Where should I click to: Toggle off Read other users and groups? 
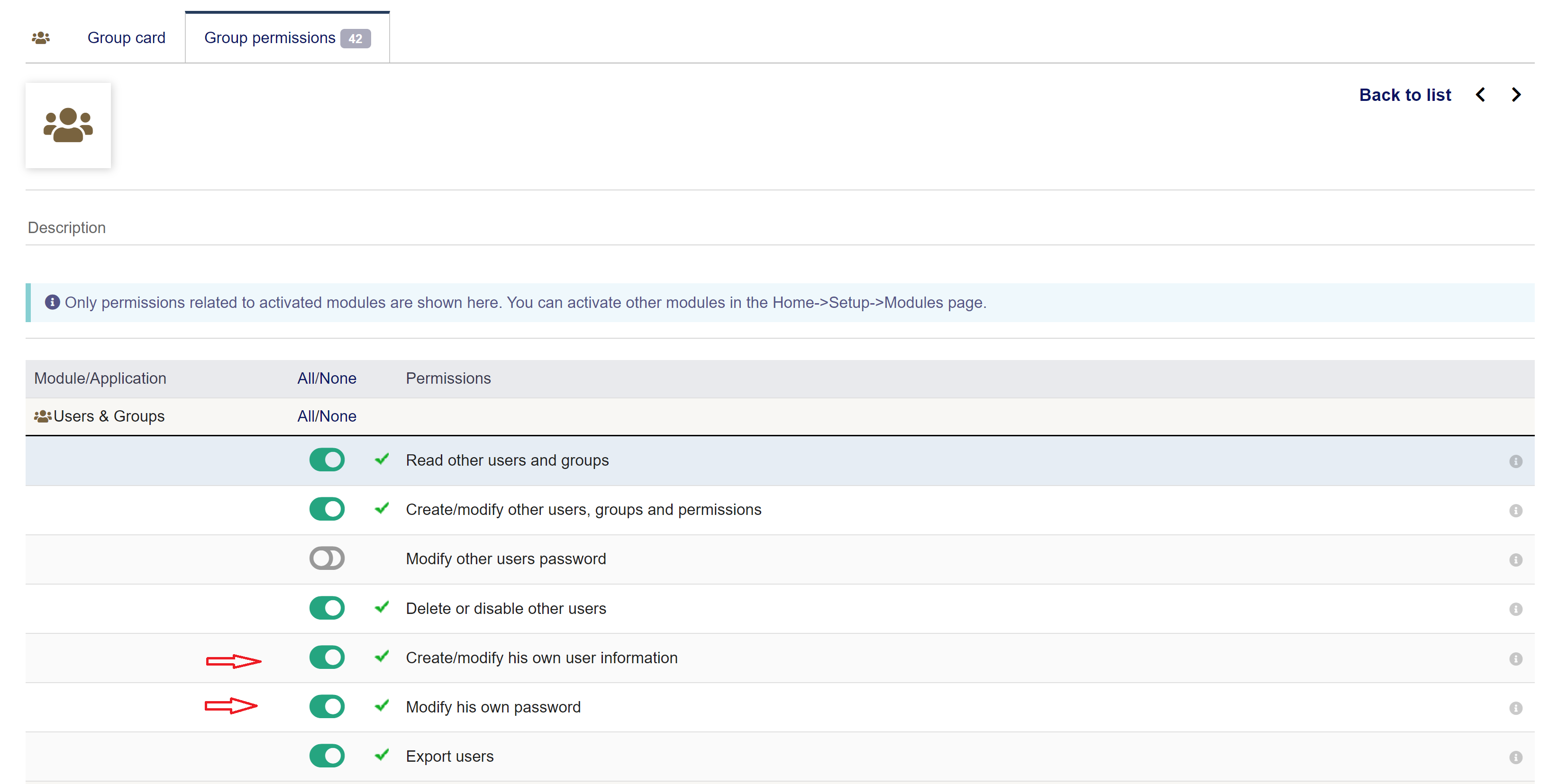[x=327, y=460]
